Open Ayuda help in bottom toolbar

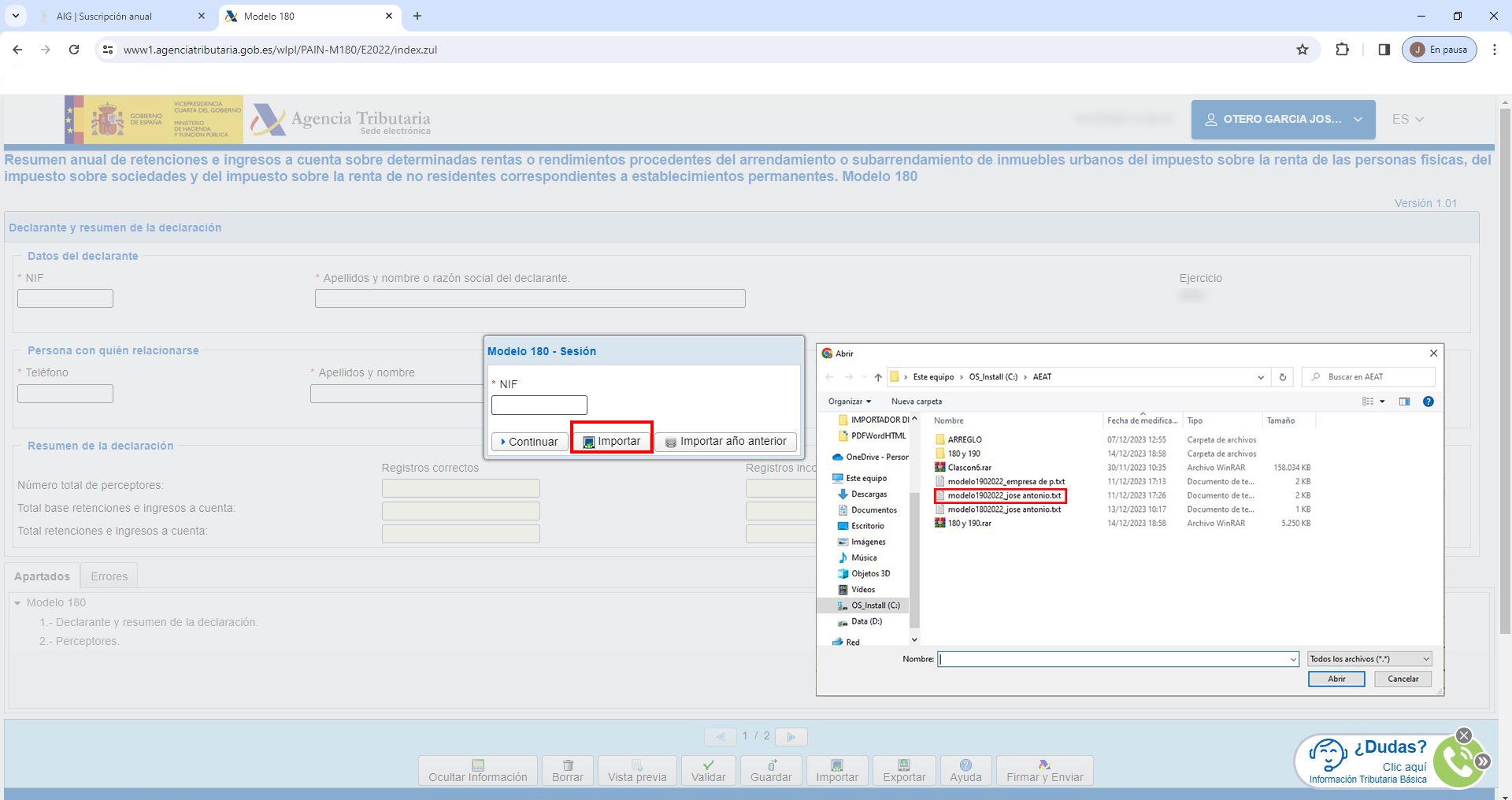965,770
